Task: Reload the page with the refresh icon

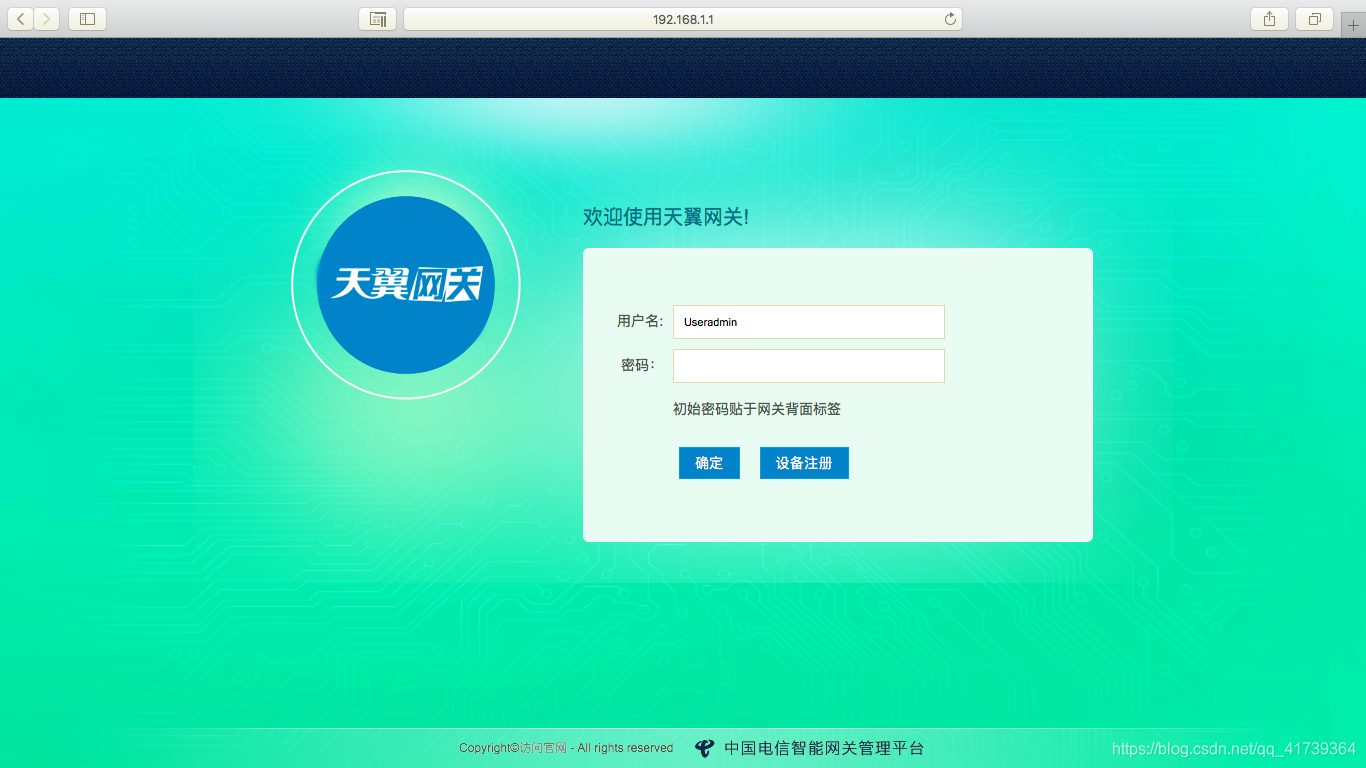Action: pyautogui.click(x=950, y=19)
